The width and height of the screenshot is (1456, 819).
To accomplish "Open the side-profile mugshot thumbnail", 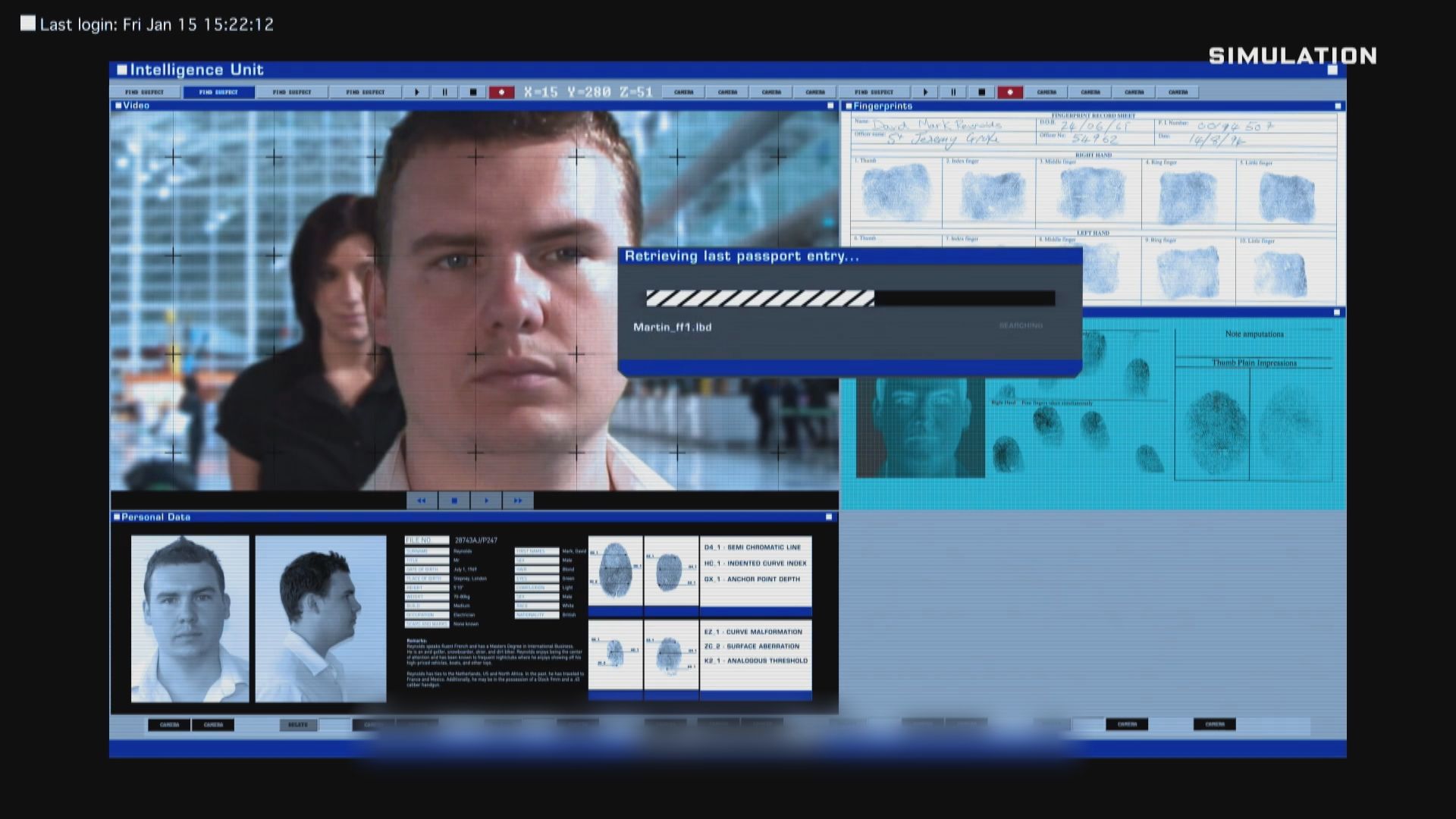I will 320,619.
